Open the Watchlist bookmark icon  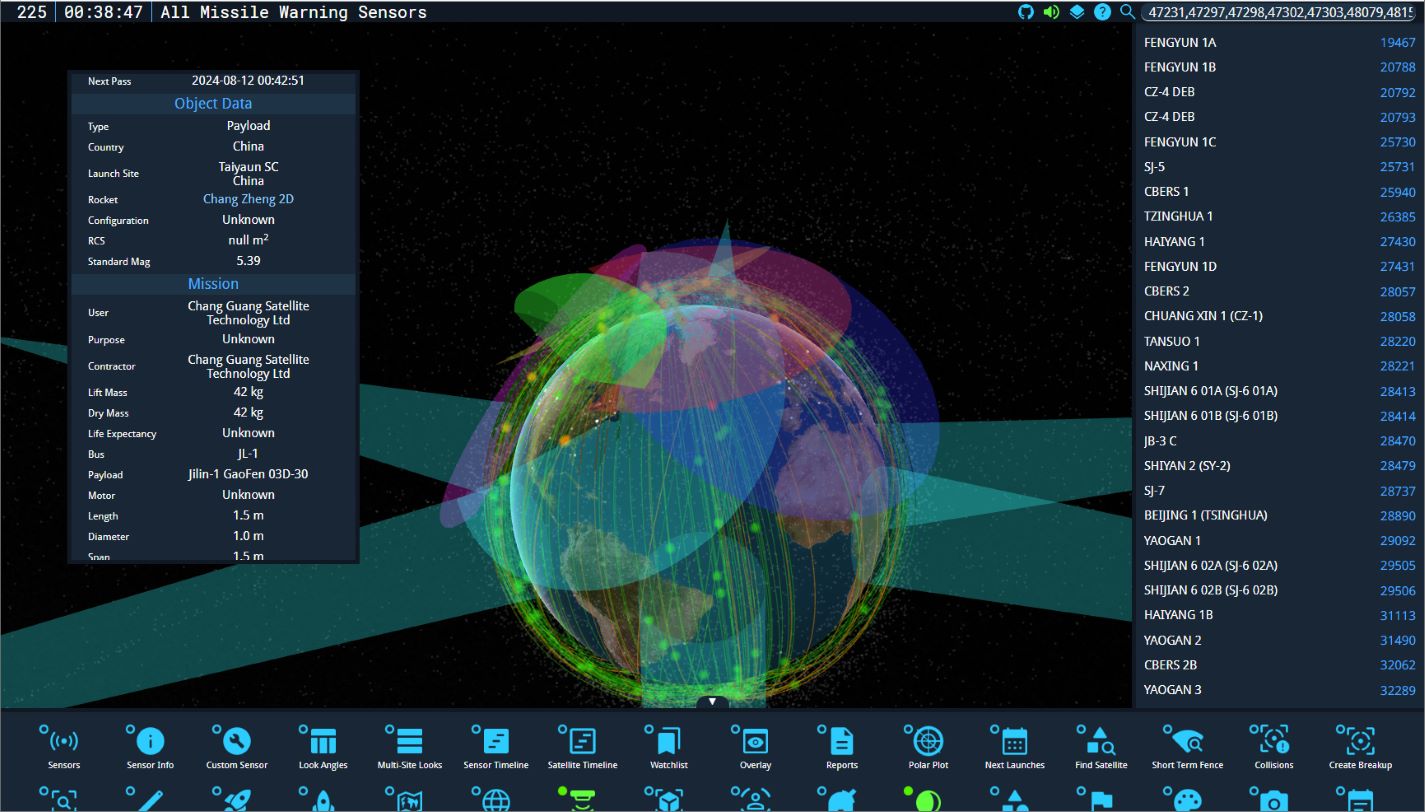(669, 742)
